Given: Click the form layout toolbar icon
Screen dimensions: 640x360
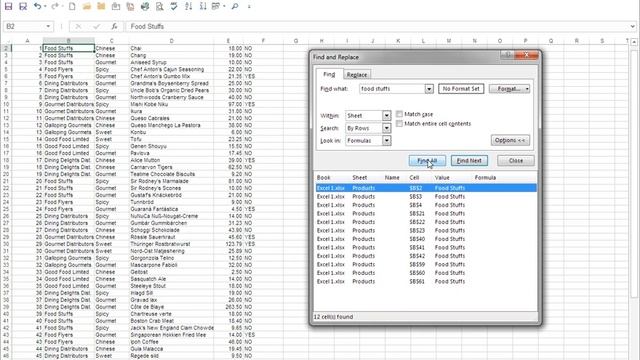Looking at the screenshot, I should 216,7.
